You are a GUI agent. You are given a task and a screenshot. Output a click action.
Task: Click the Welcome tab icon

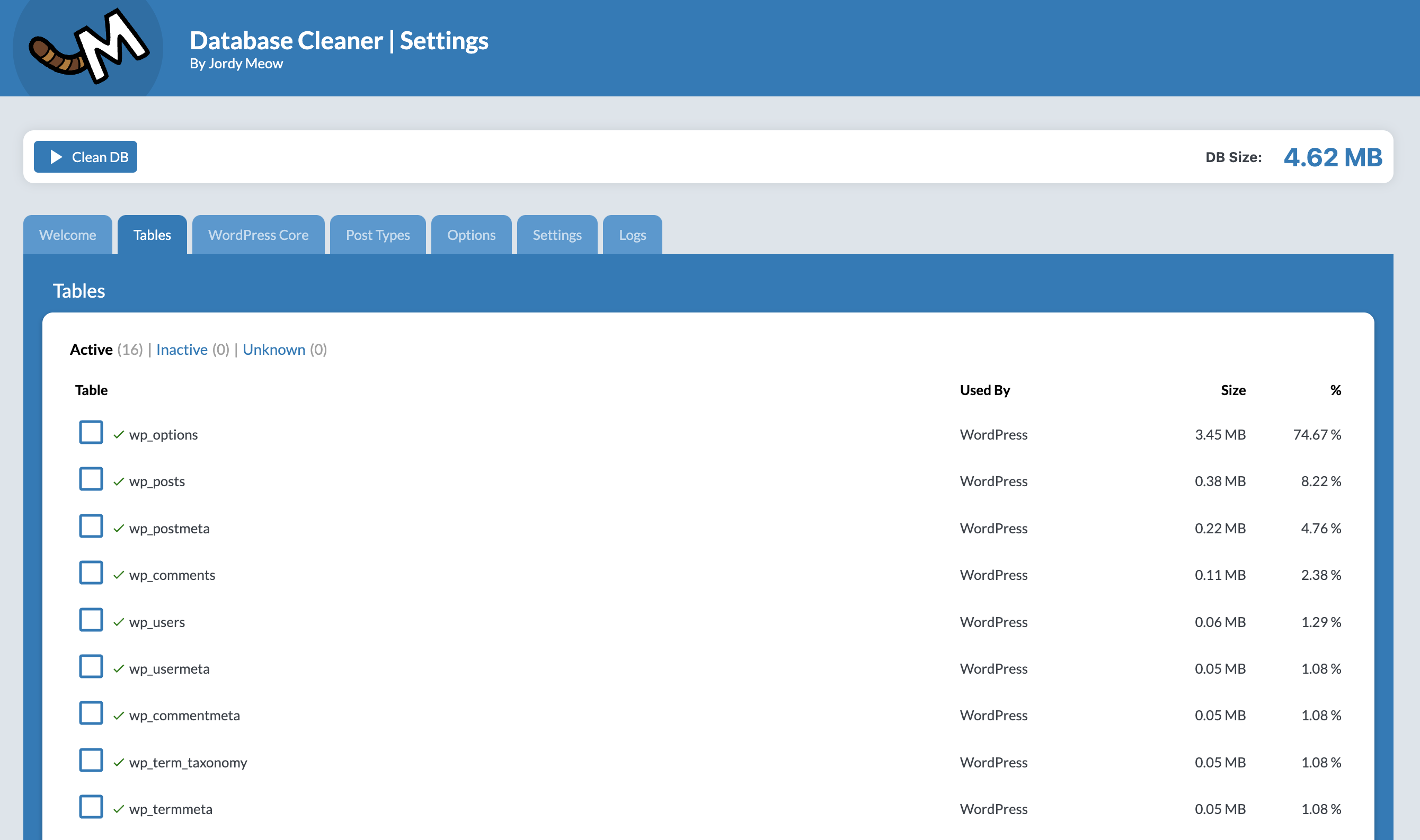[67, 234]
